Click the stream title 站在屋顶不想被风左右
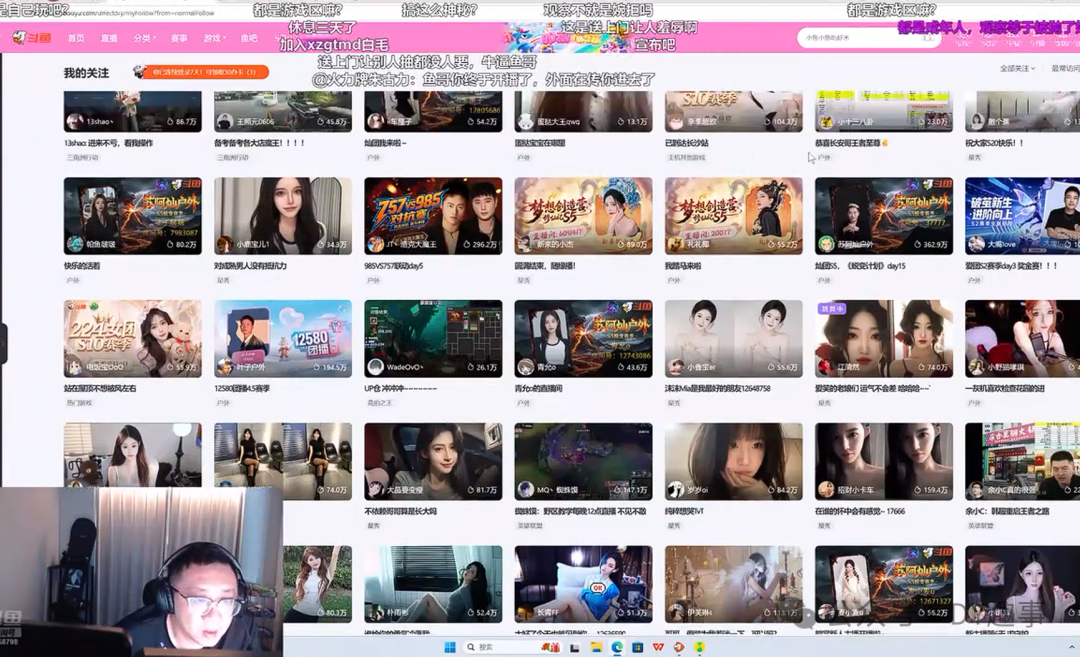The height and width of the screenshot is (657, 1080). tap(100, 388)
